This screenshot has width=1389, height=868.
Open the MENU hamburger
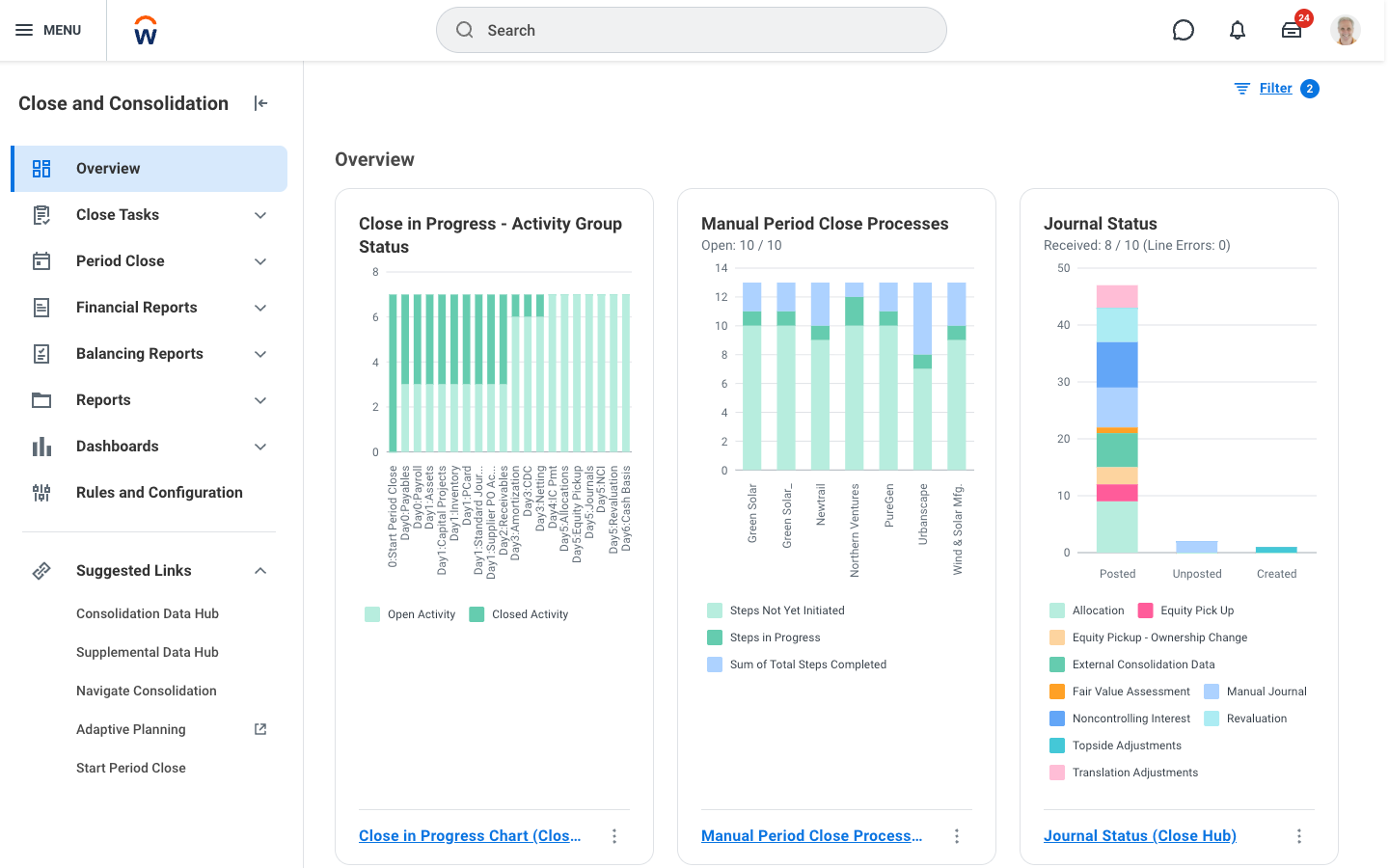pyautogui.click(x=25, y=30)
